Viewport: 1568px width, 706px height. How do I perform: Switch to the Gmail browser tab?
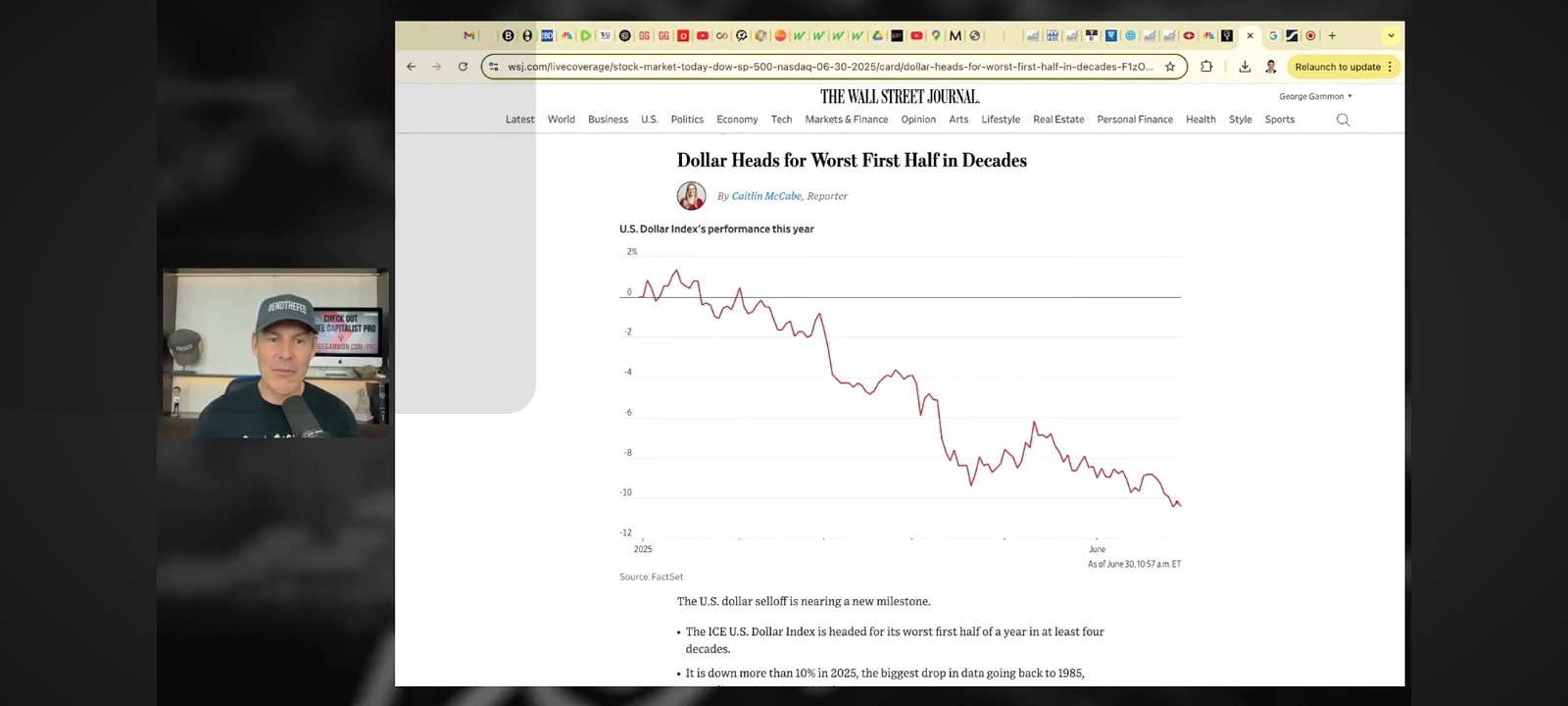coord(469,36)
